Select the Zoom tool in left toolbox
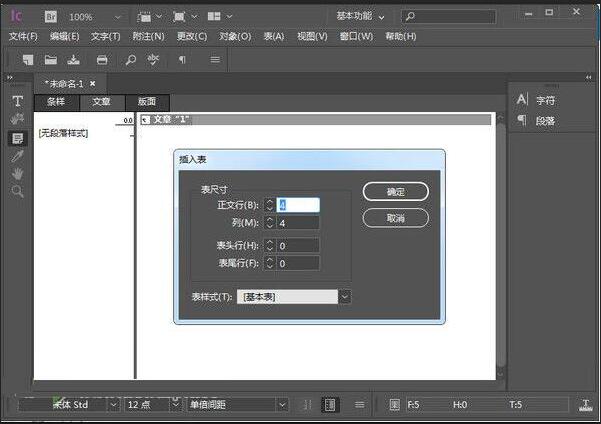 [x=17, y=191]
